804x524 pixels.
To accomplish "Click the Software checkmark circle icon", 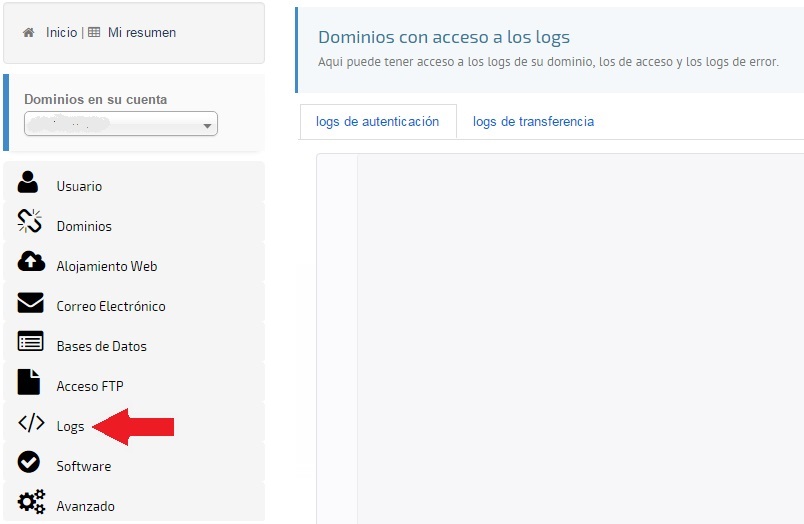I will (29, 462).
